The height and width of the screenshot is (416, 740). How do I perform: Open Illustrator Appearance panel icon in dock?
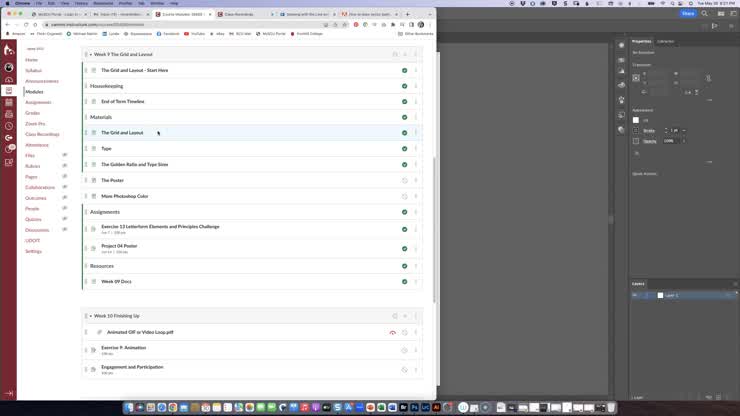coord(621,45)
